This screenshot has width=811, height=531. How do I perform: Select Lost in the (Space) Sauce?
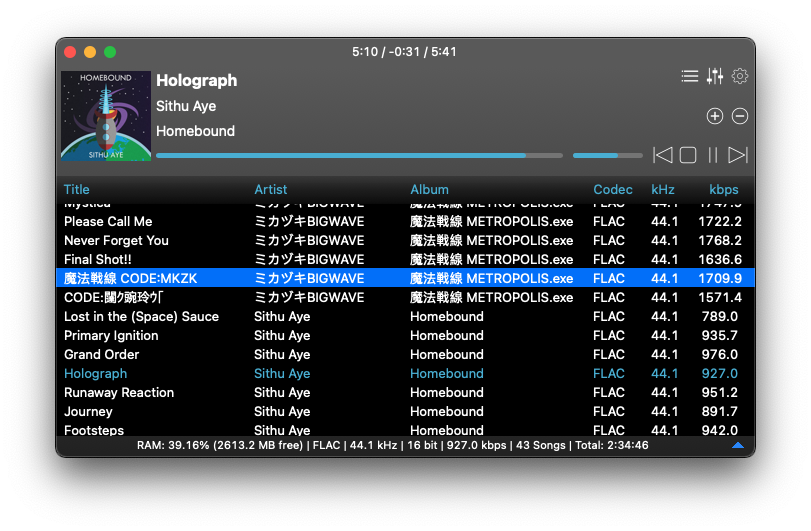[x=406, y=316]
